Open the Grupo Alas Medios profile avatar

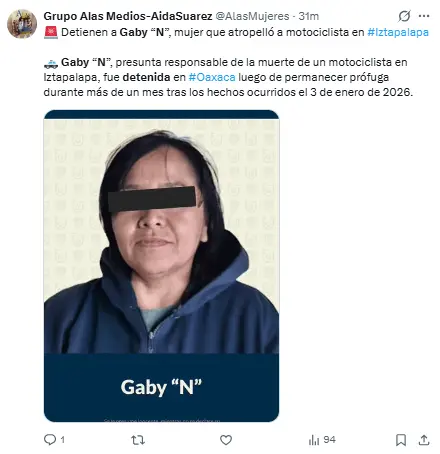[x=22, y=24]
